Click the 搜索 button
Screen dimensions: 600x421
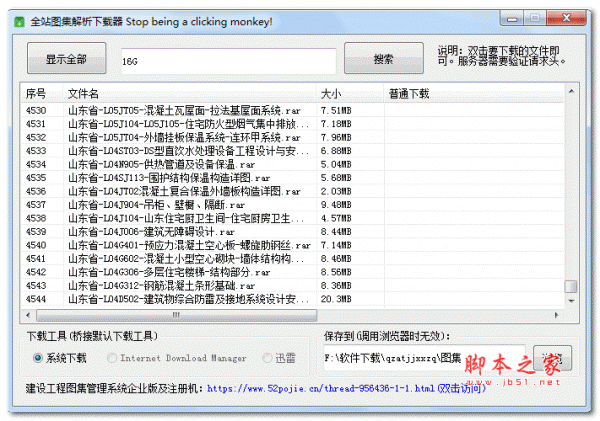[384, 58]
